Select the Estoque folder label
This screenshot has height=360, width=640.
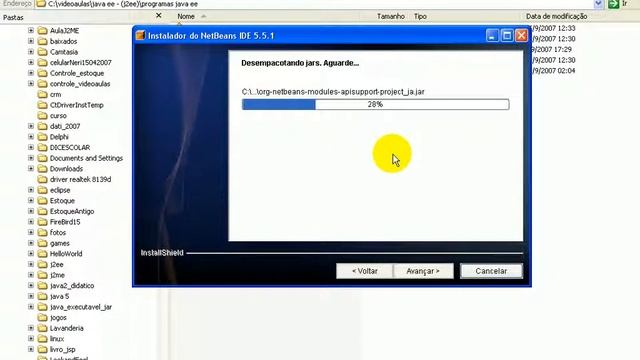tap(62, 200)
